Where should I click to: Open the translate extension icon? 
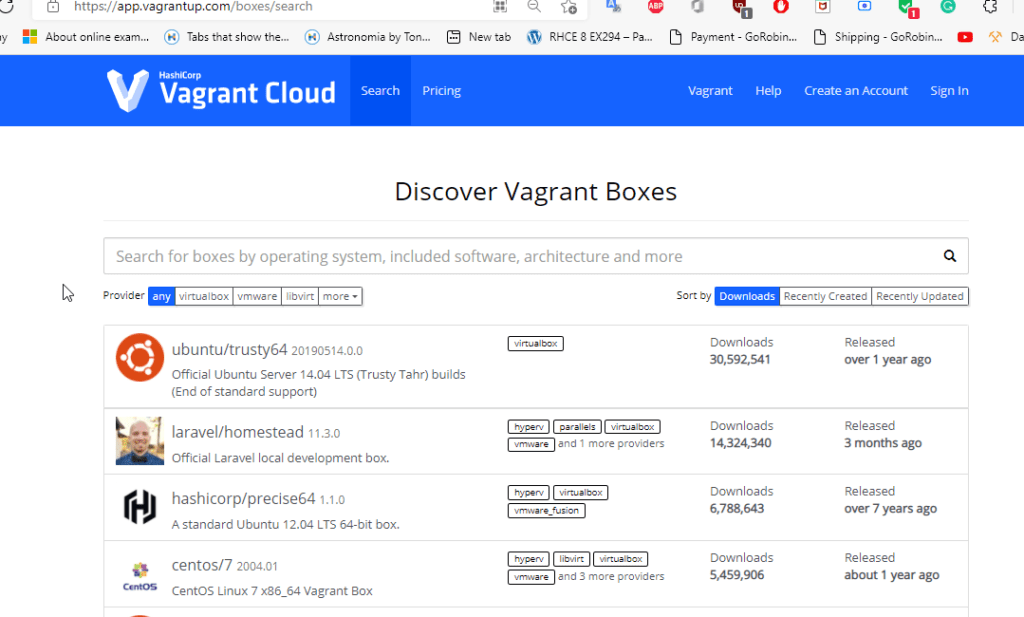click(x=613, y=7)
